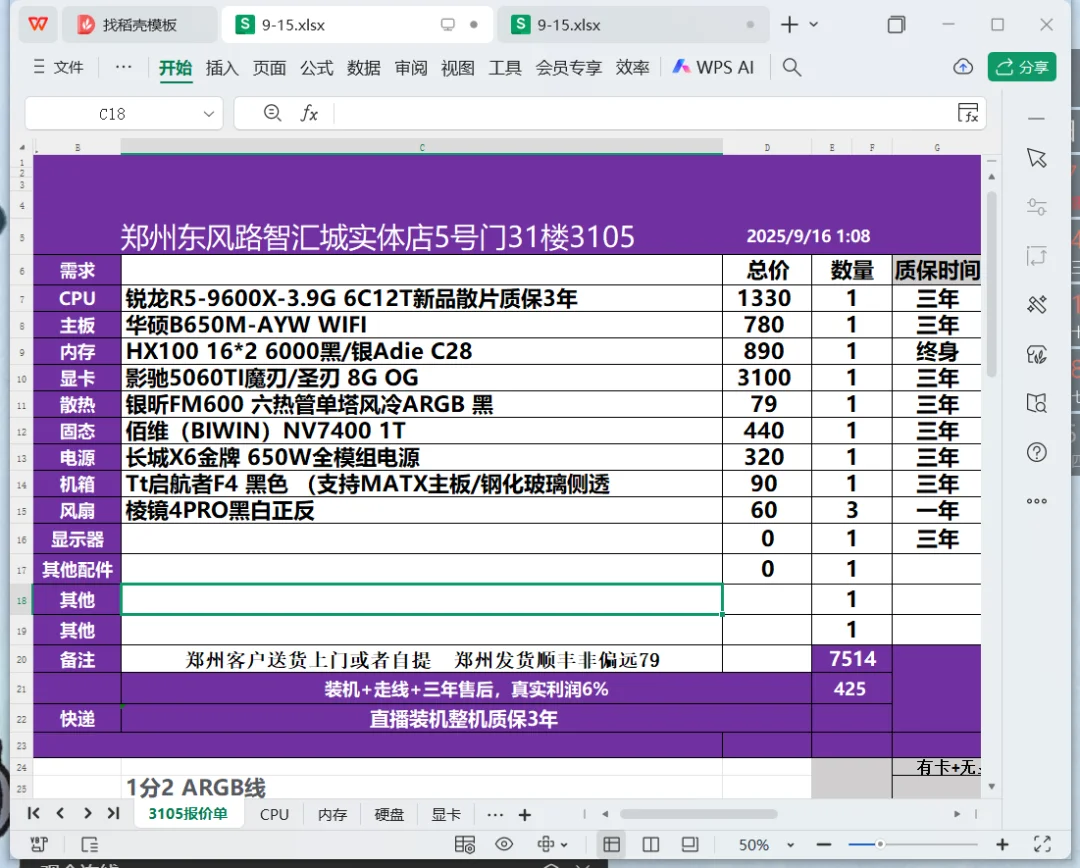
Task: Open the book search sidebar icon
Action: [x=1037, y=403]
